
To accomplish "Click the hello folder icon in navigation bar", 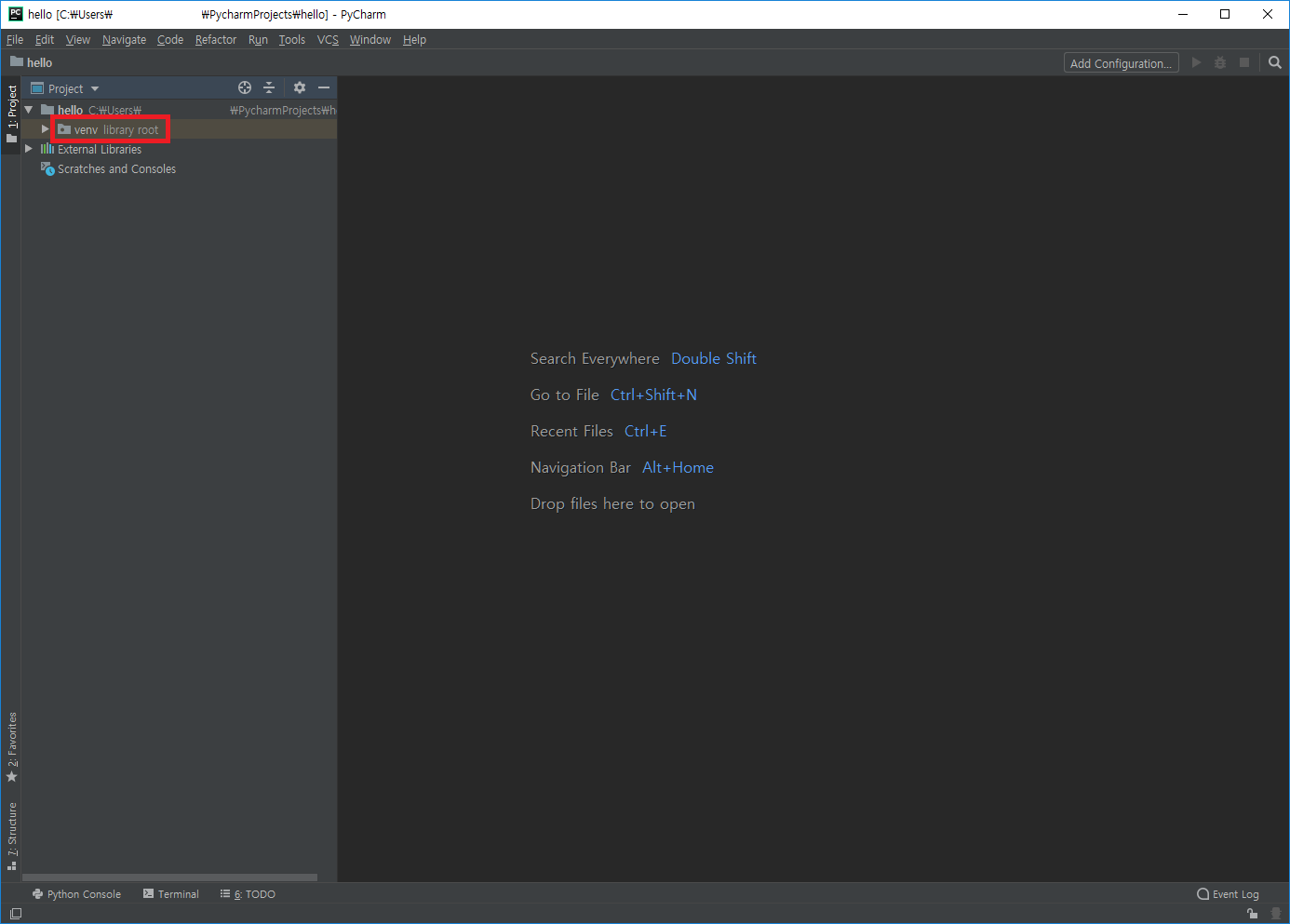I will point(17,61).
